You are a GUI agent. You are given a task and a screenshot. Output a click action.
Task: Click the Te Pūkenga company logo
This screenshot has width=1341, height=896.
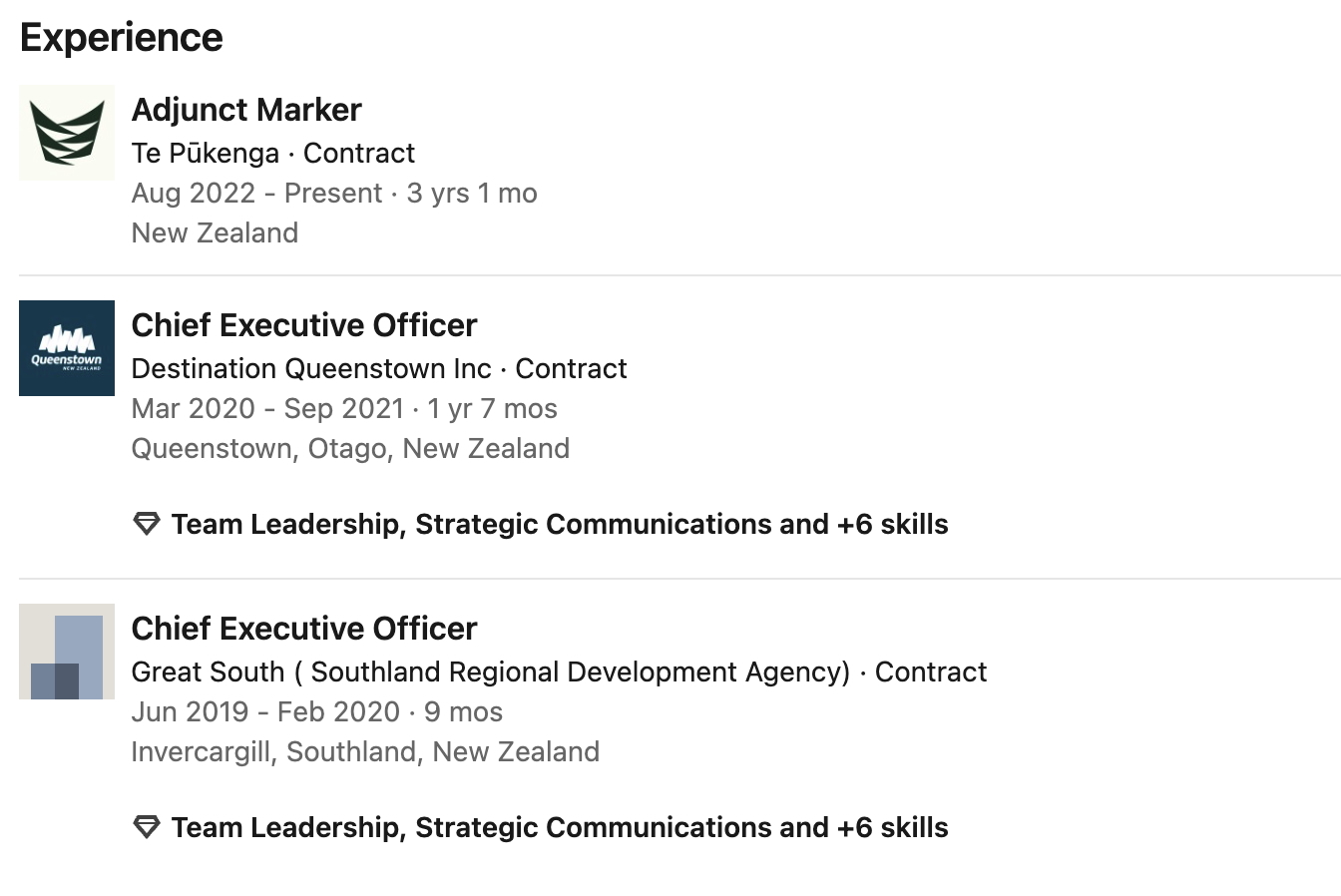[x=67, y=133]
